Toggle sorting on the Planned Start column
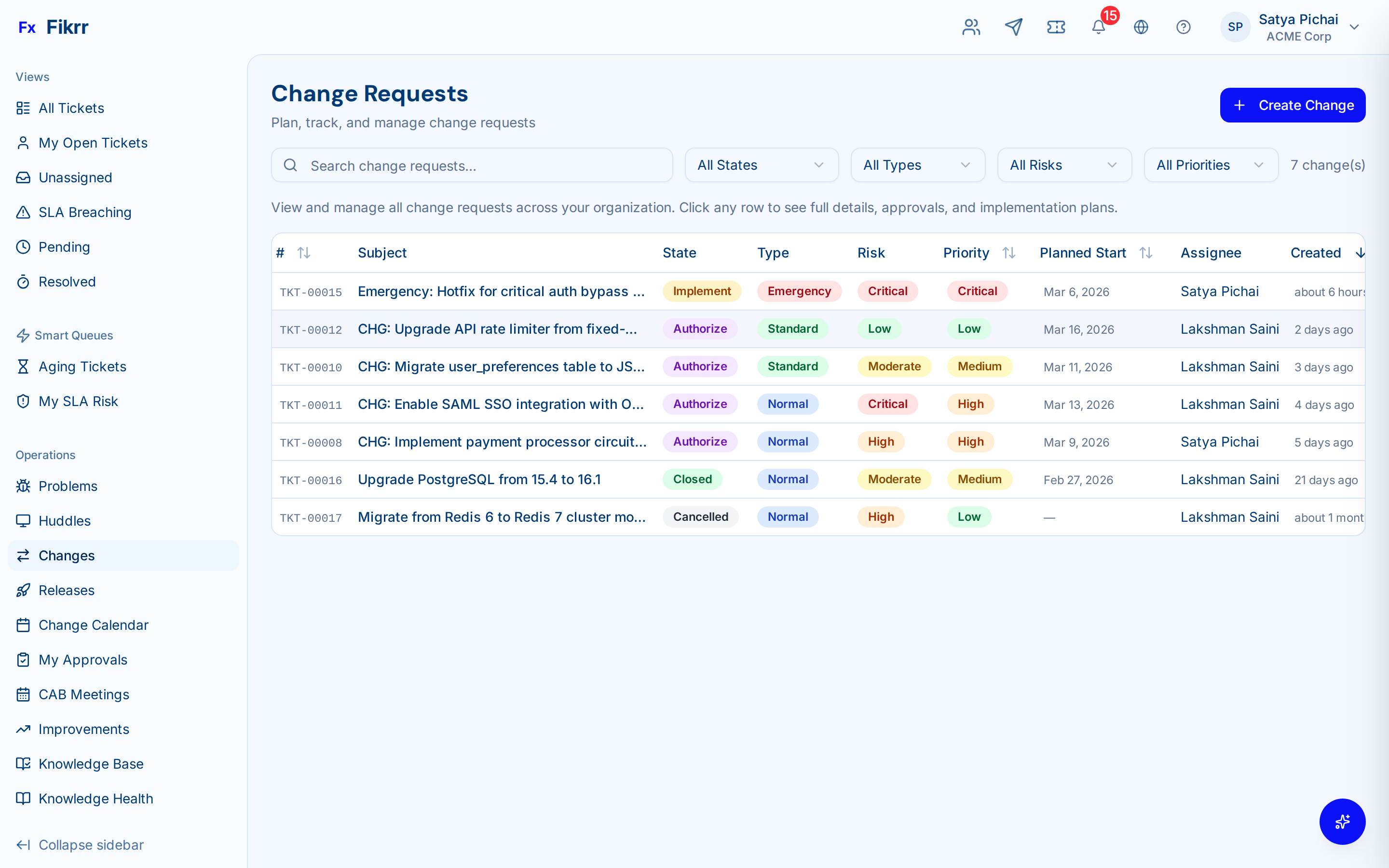Screen dimensions: 1389x868 point(1145,253)
